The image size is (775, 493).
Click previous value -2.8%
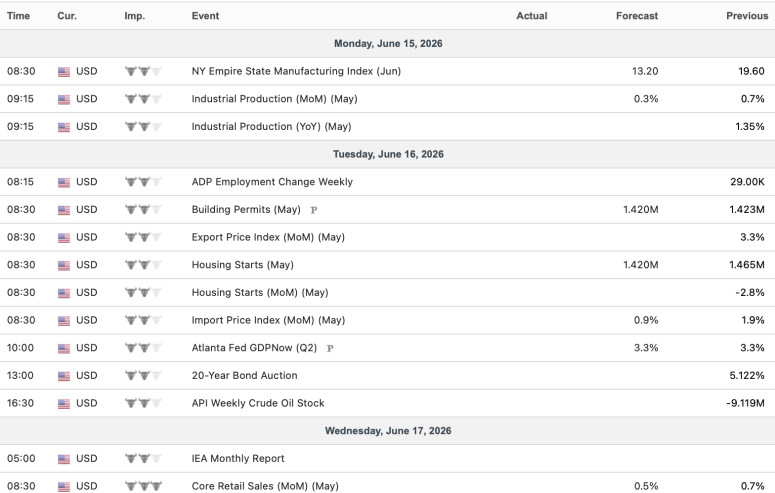click(x=750, y=293)
